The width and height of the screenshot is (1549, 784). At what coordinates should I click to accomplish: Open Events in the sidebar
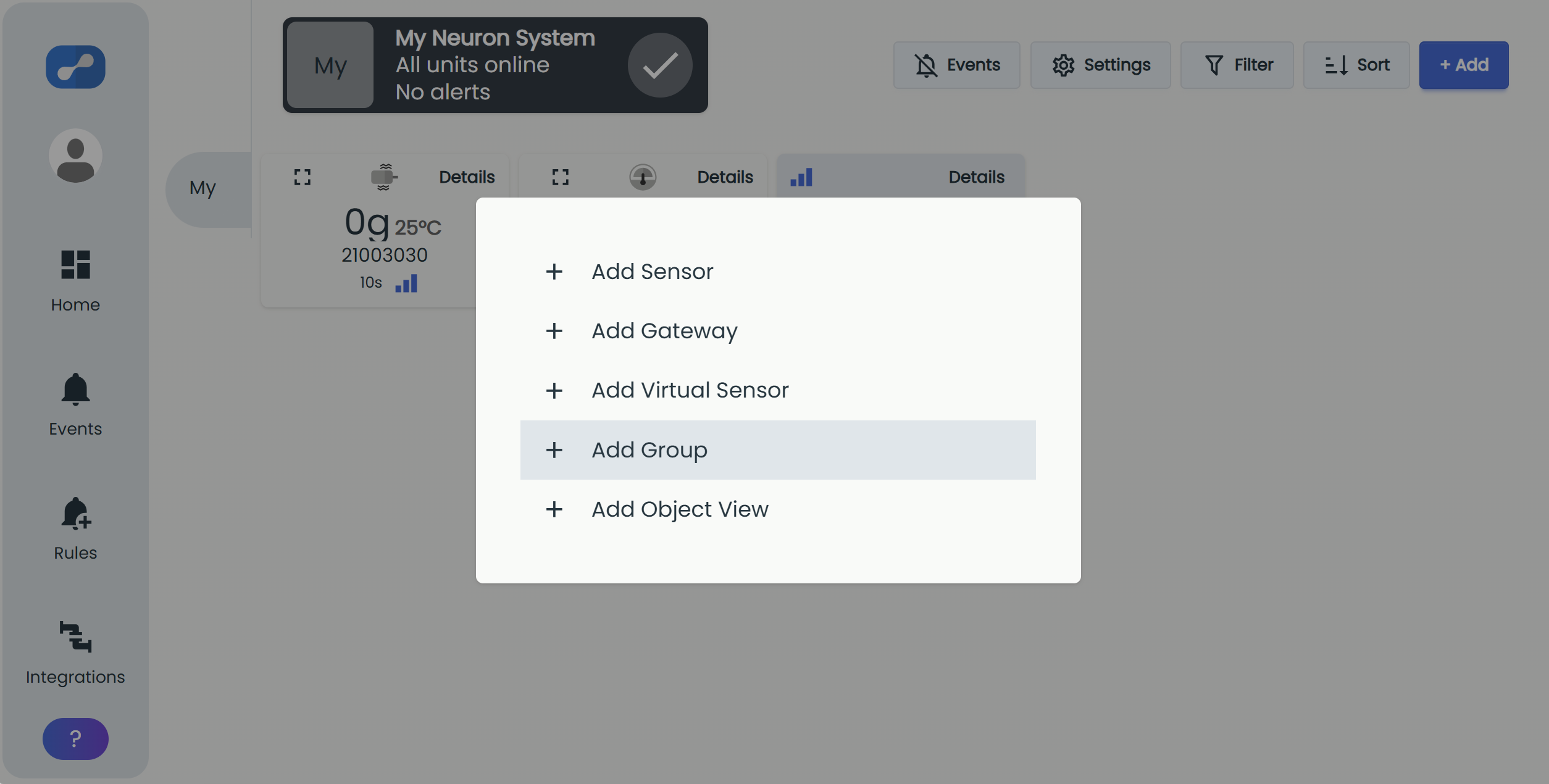(75, 406)
